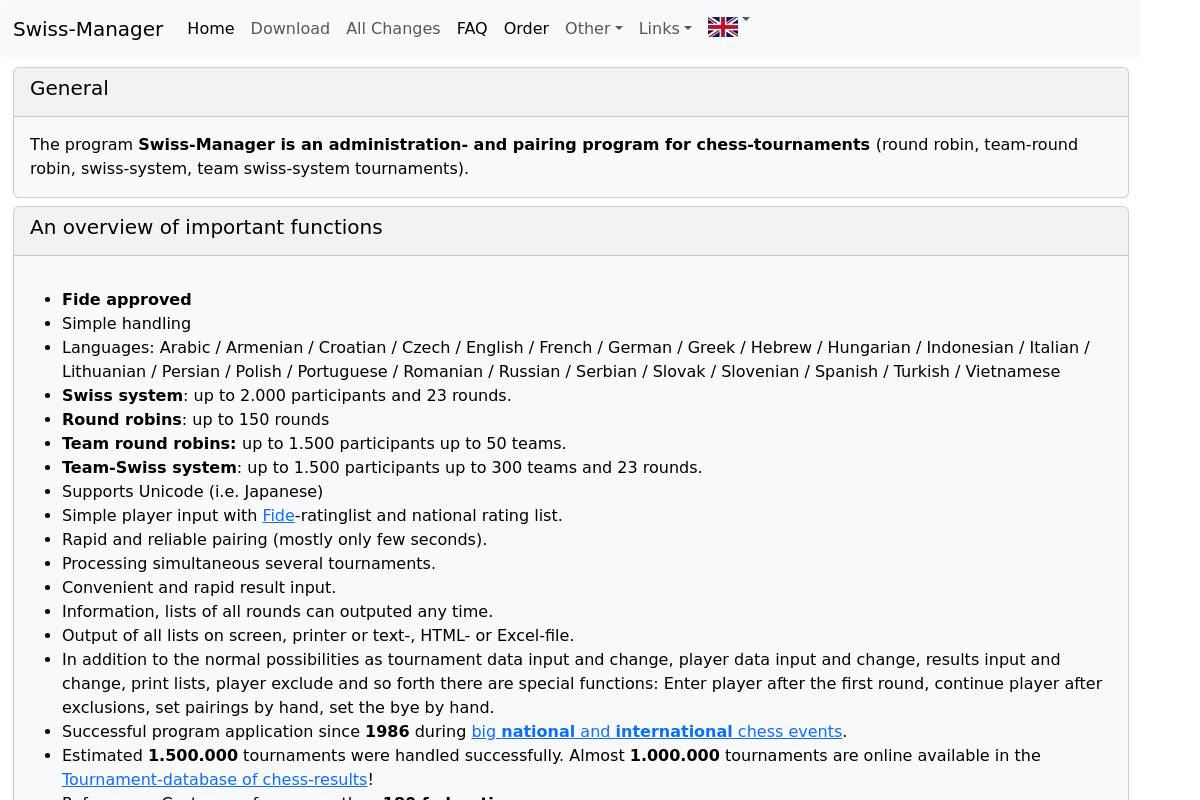Expand the Links dropdown menu
The height and width of the screenshot is (800, 1200).
click(x=665, y=29)
